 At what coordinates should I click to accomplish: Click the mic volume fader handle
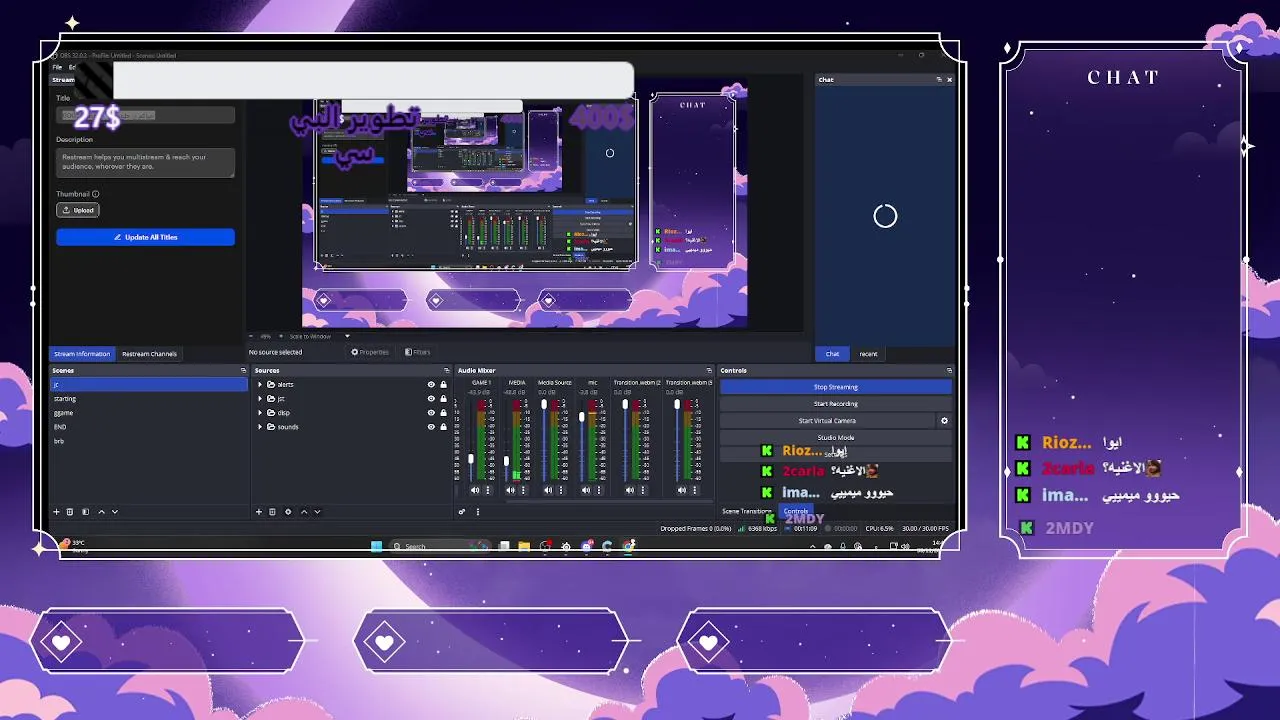[582, 417]
